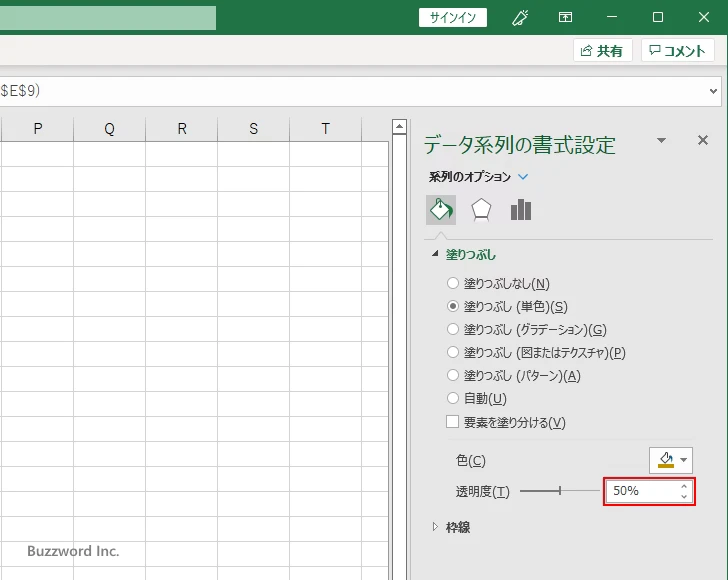Select 塗りつぶし (パターン)(A) option
The width and height of the screenshot is (728, 580).
click(x=453, y=375)
